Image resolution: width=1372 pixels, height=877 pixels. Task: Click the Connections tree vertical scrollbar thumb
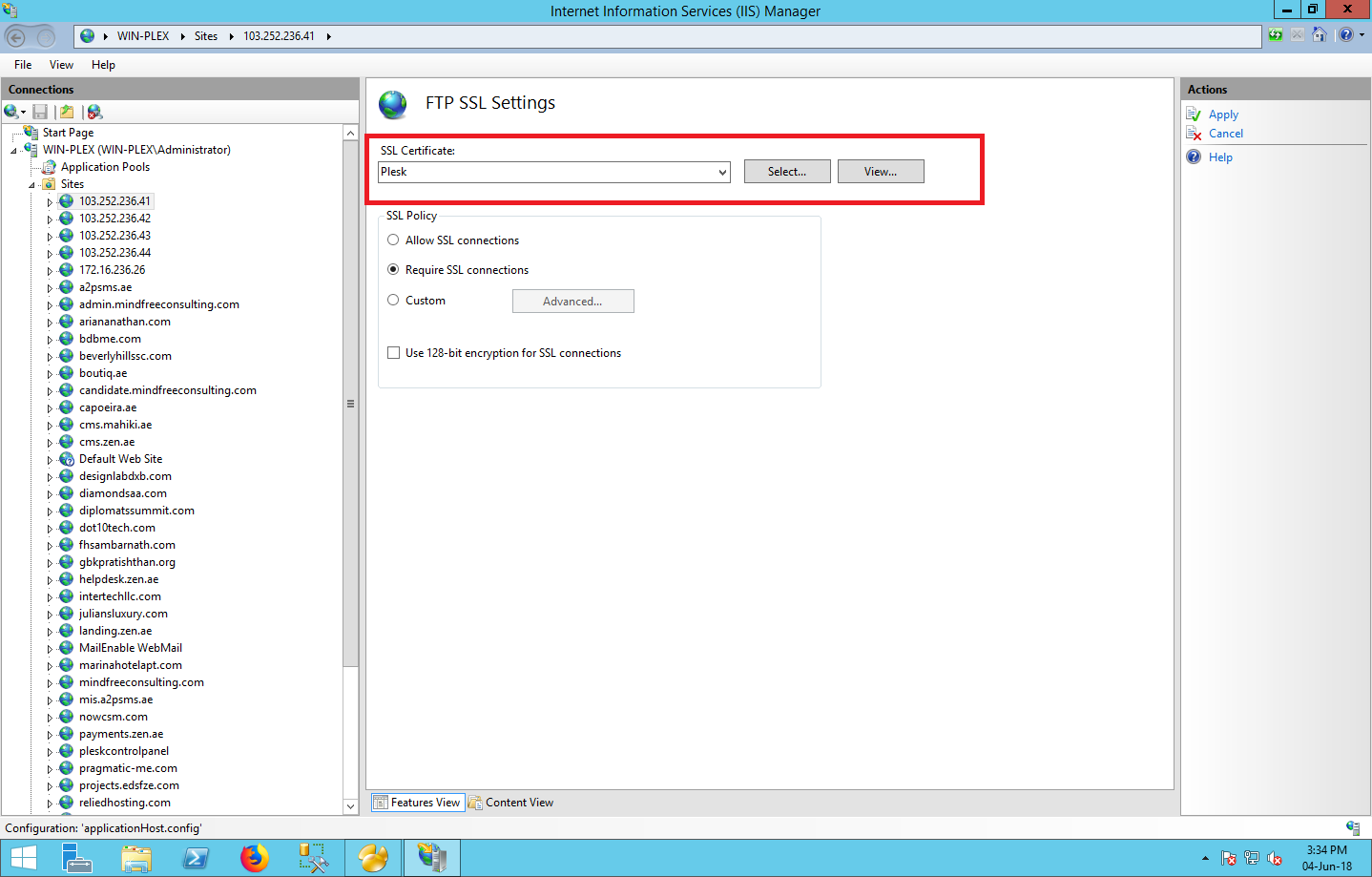(x=350, y=404)
